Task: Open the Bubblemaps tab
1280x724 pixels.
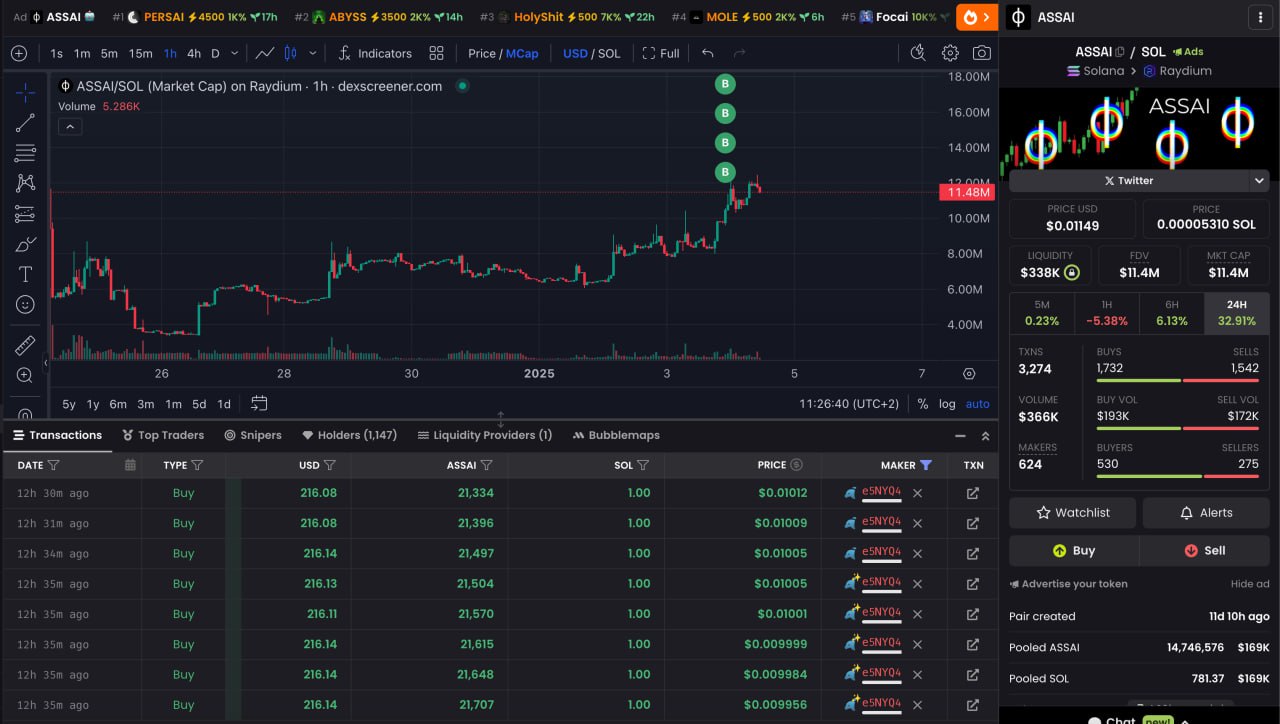Action: [616, 435]
